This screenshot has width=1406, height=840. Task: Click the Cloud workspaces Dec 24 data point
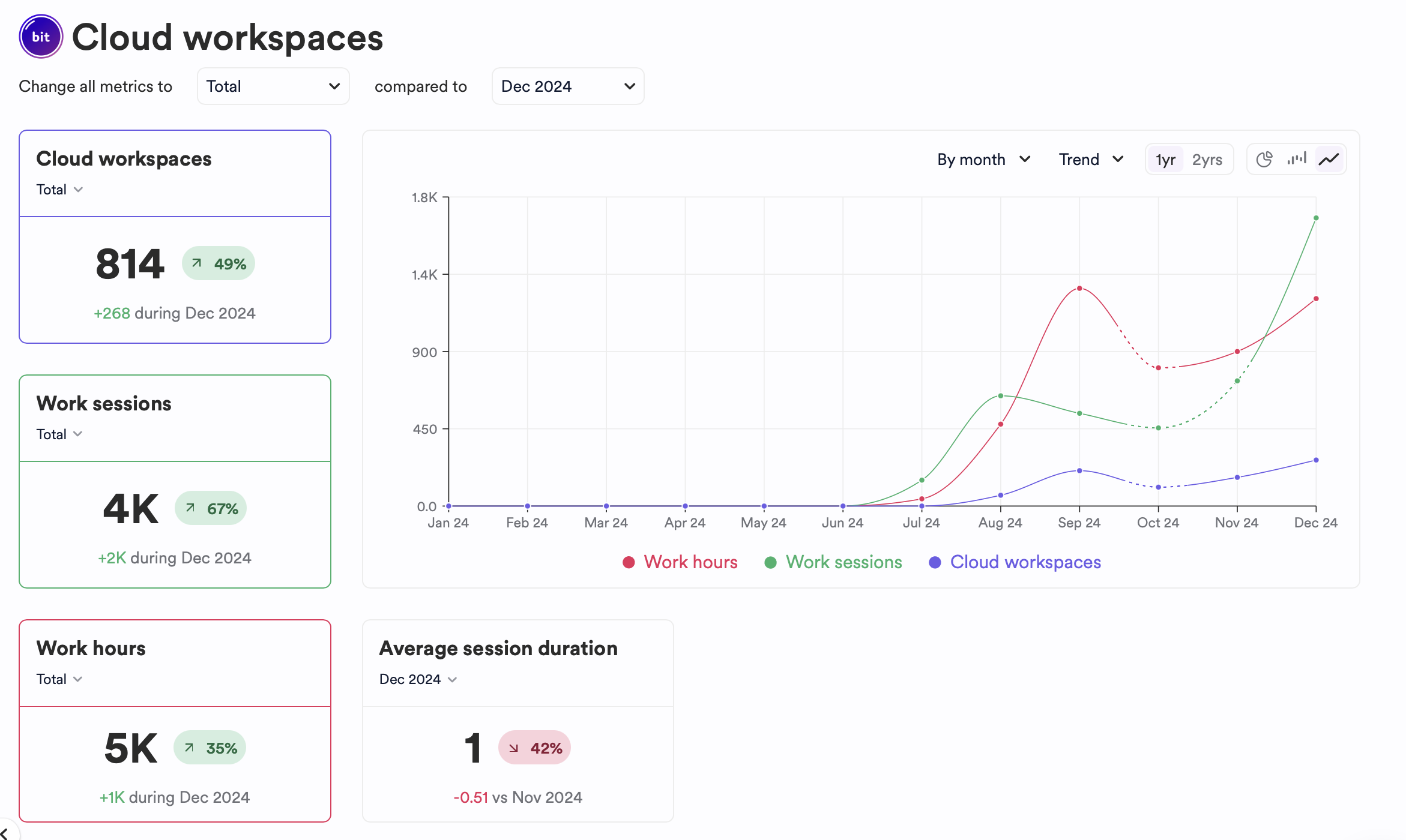click(x=1316, y=460)
